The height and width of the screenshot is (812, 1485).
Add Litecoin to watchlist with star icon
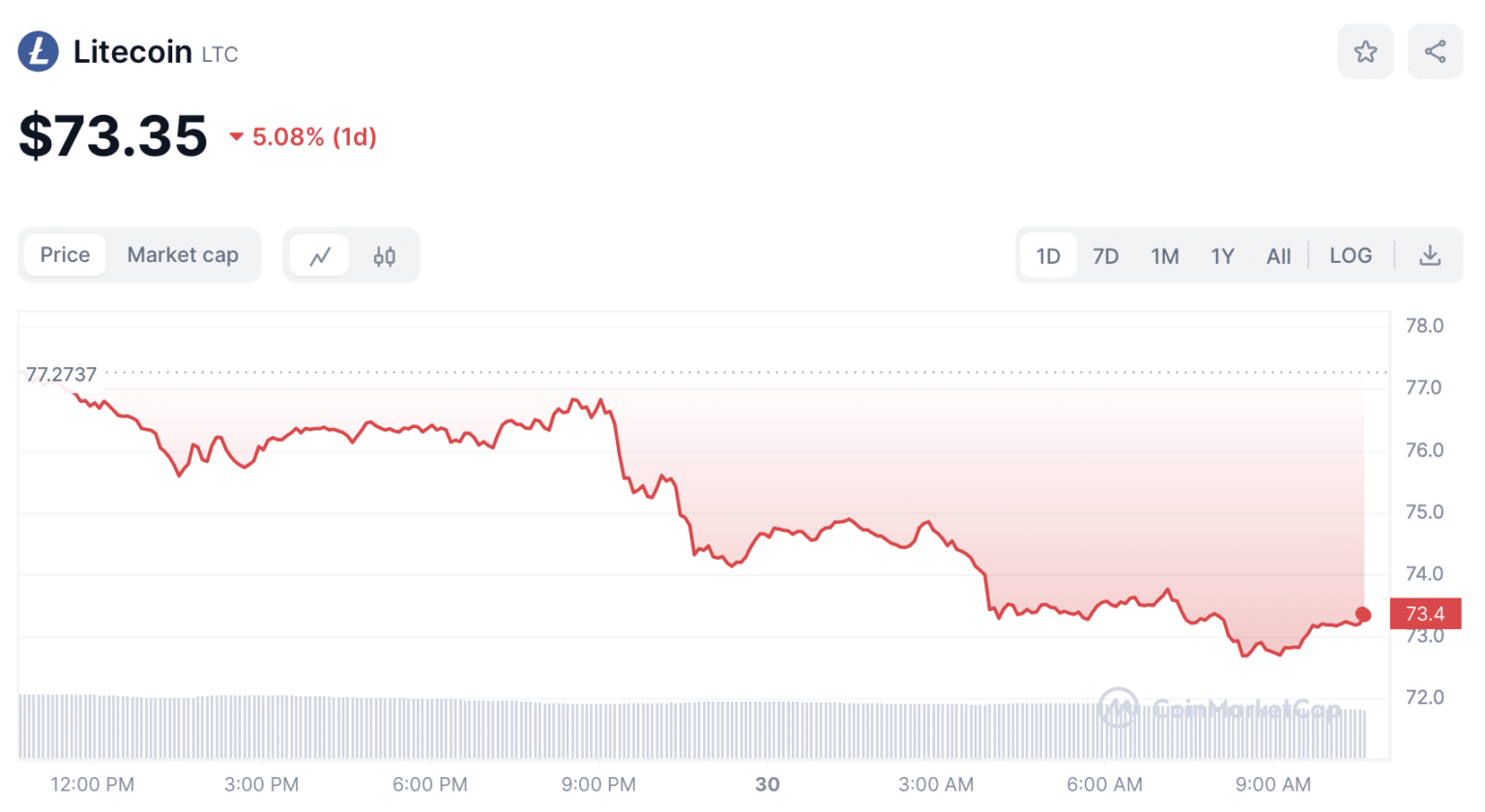click(1365, 51)
